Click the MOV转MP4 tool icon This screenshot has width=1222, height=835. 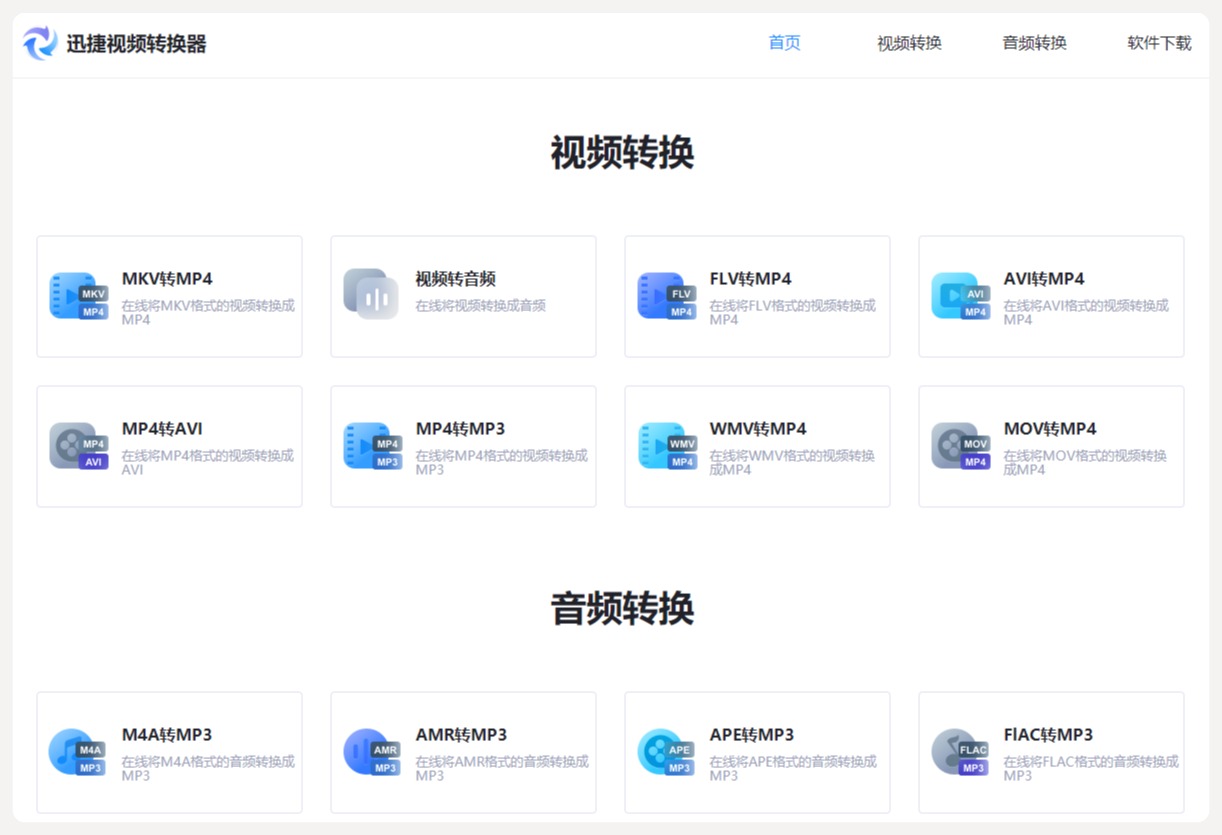pos(958,446)
